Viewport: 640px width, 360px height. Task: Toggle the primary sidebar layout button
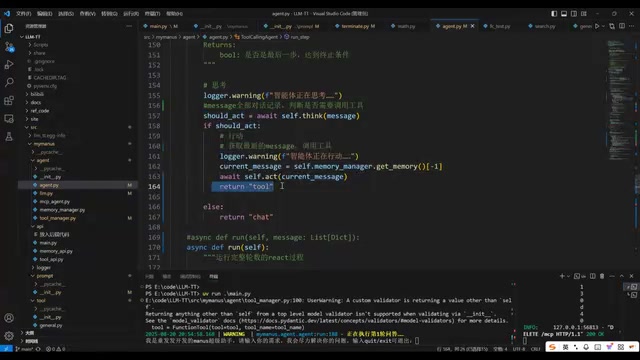click(x=554, y=13)
